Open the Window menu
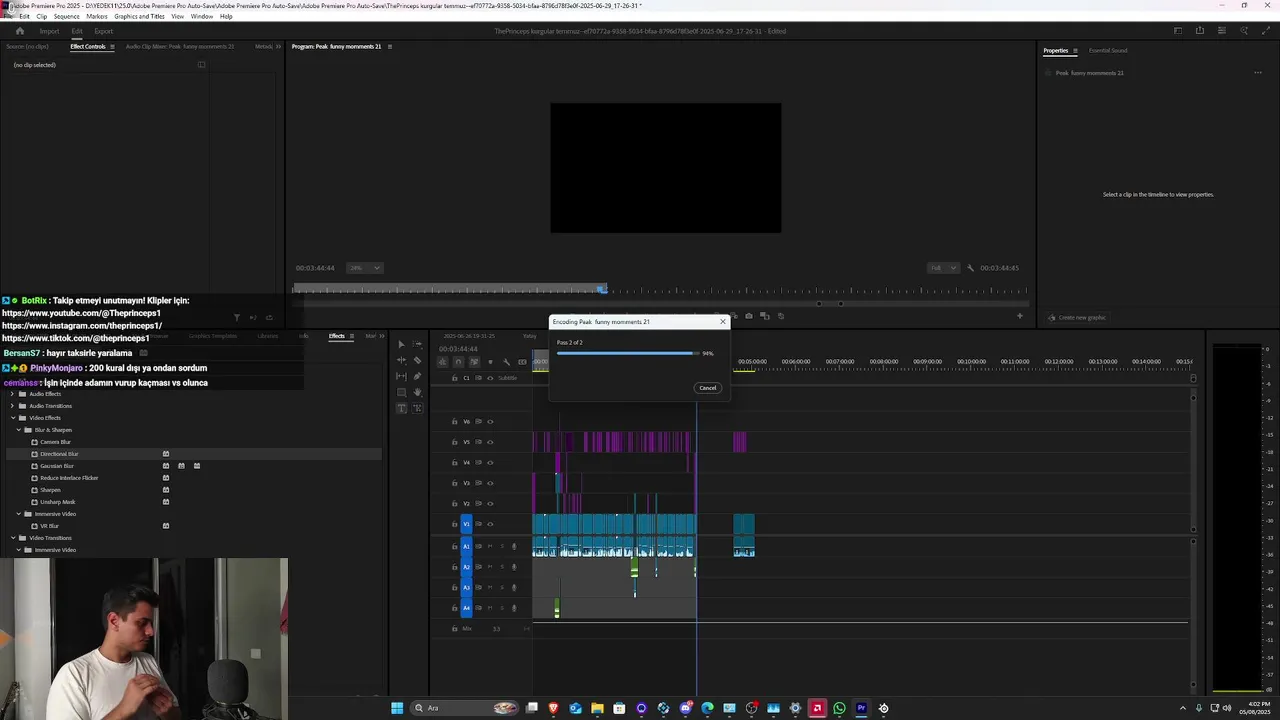The width and height of the screenshot is (1280, 720). coord(201,16)
